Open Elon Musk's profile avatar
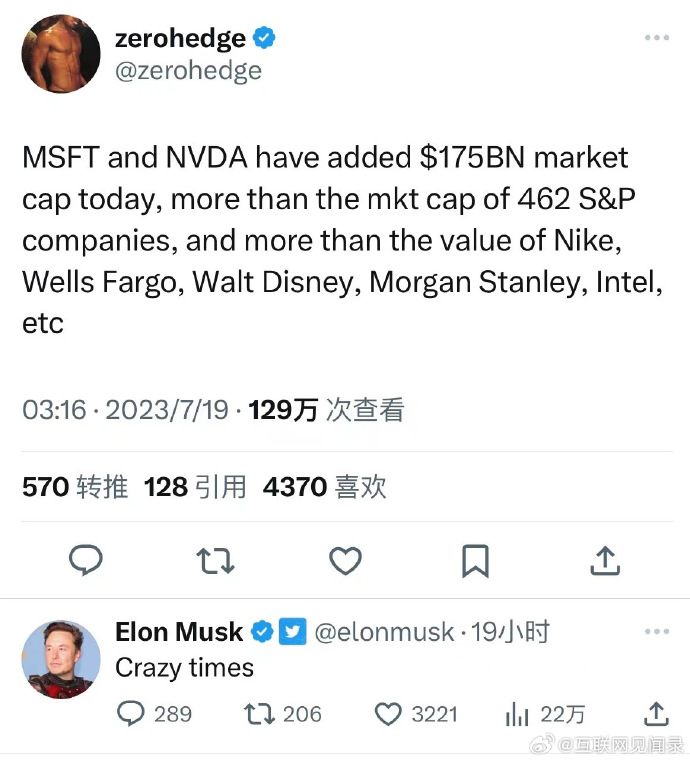 pyautogui.click(x=61, y=659)
